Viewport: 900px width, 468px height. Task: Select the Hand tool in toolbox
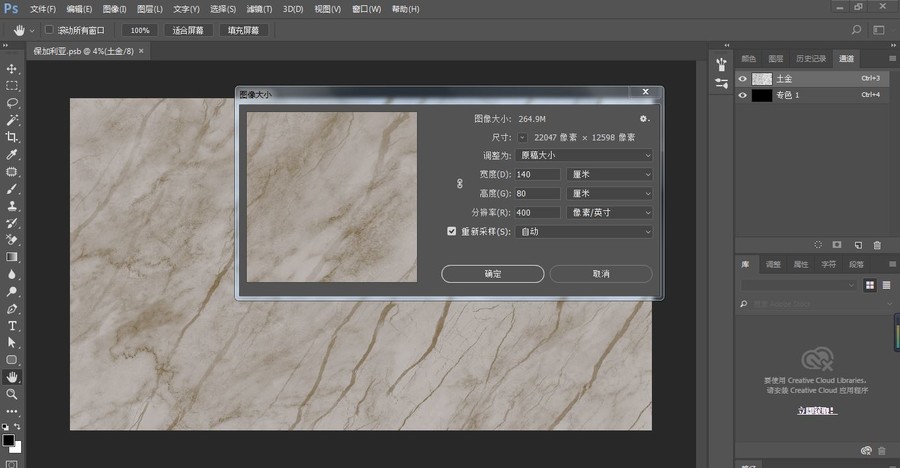pyautogui.click(x=11, y=377)
